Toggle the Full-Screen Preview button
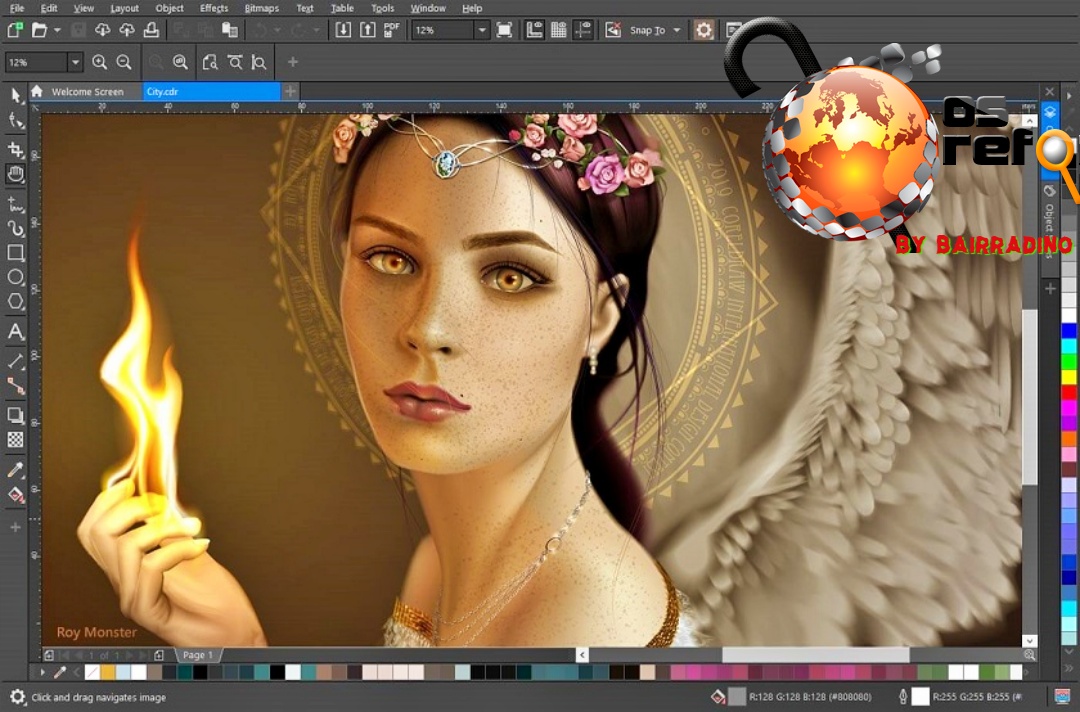 (x=504, y=30)
